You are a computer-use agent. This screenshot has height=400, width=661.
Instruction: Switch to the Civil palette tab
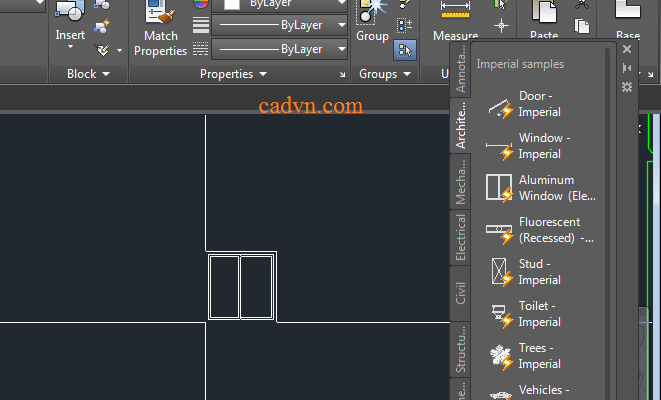coord(461,293)
